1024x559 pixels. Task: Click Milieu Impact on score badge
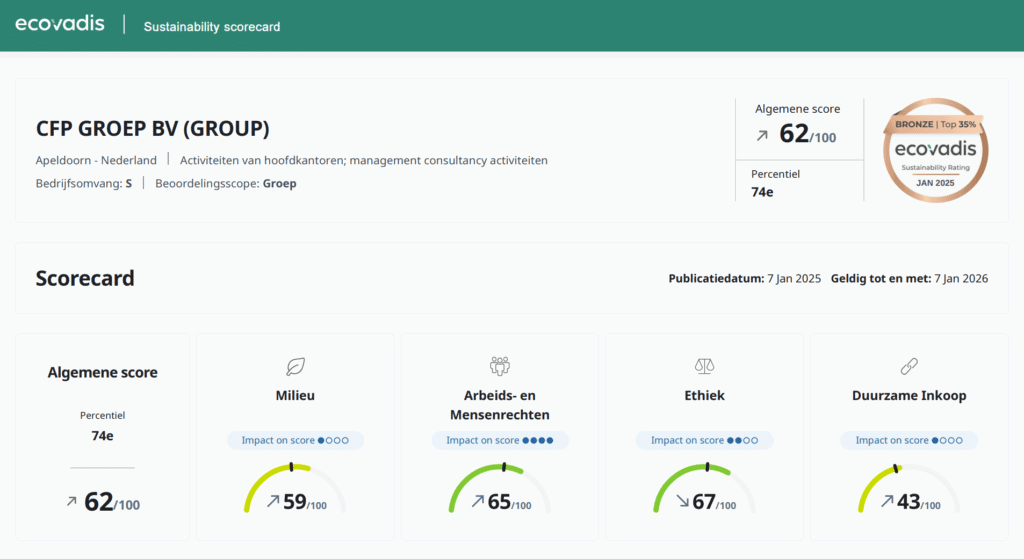295,440
